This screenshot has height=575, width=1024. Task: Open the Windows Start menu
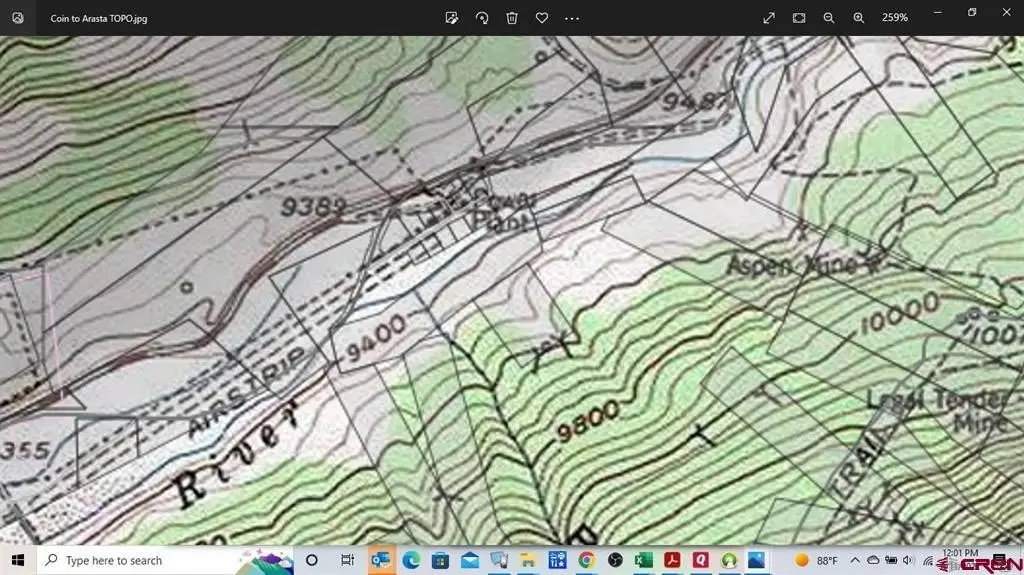(x=18, y=561)
